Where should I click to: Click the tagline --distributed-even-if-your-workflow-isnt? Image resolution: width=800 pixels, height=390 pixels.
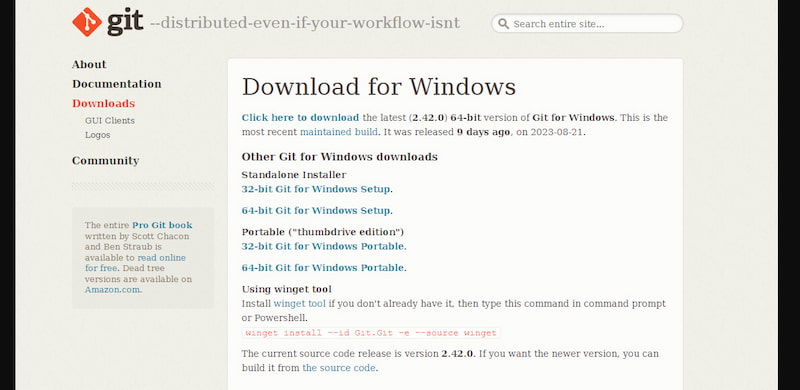point(305,23)
